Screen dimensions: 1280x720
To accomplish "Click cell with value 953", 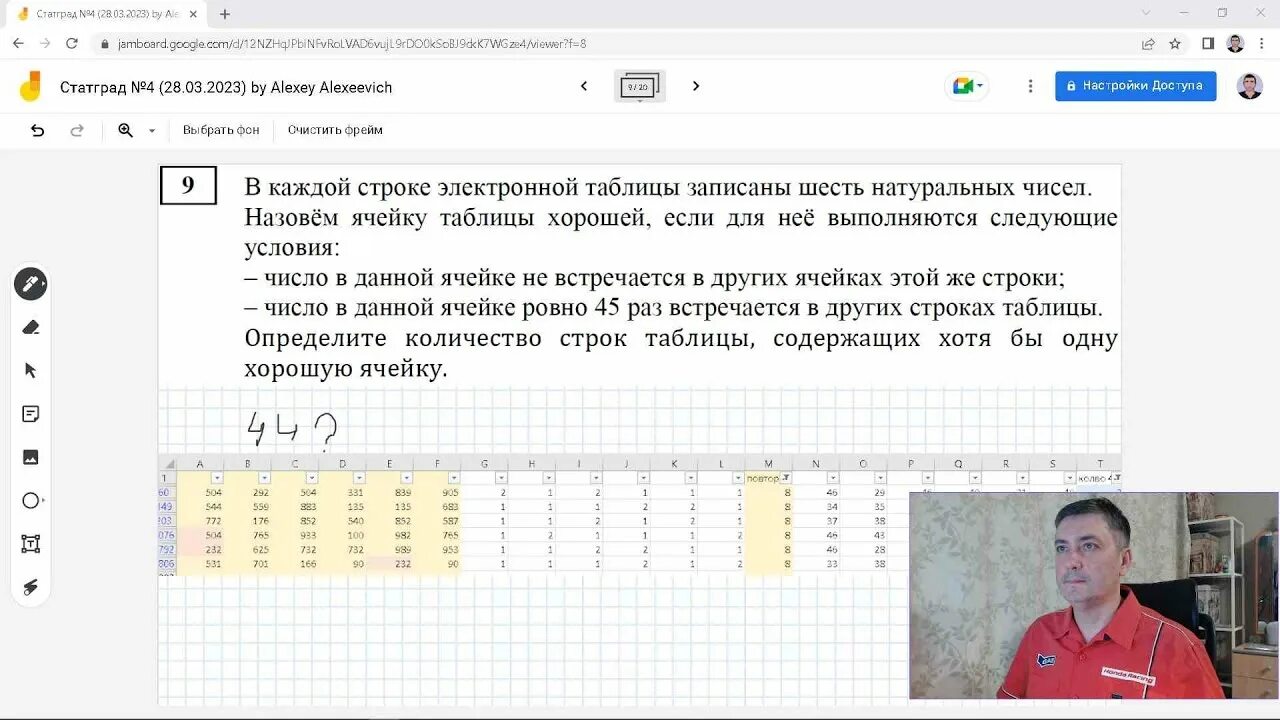I will (437, 550).
